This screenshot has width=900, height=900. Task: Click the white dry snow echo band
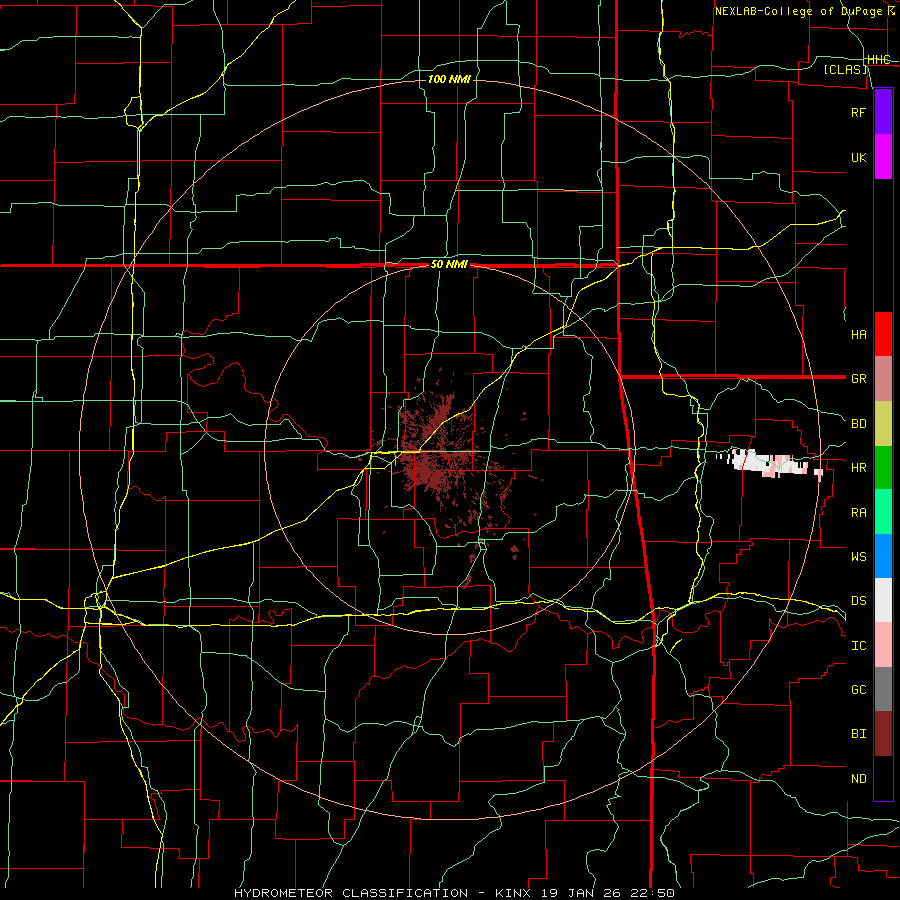click(x=769, y=463)
